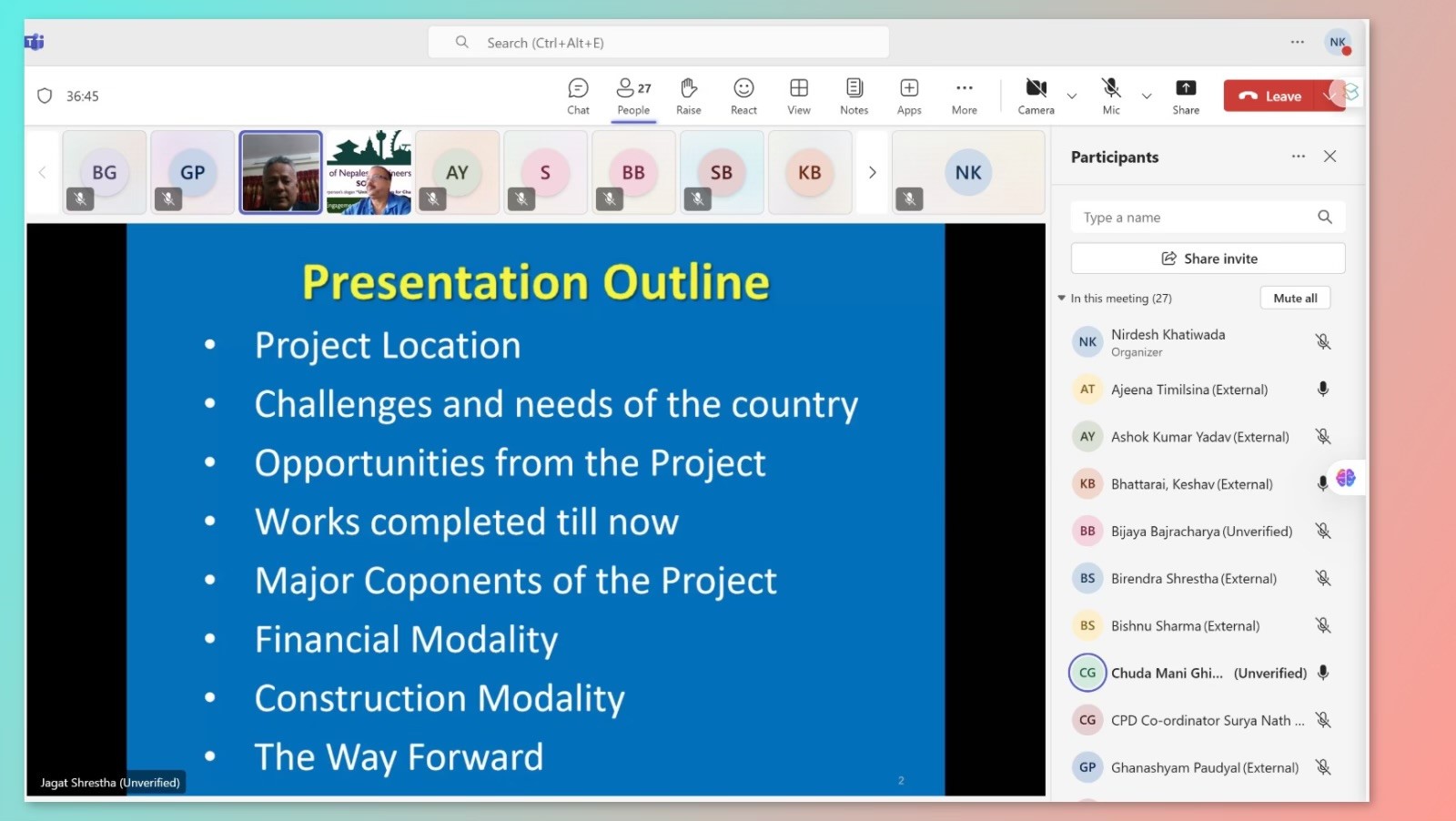1456x821 pixels.
Task: Toggle mic icon for Ghanashyam Paudyal
Action: pyautogui.click(x=1323, y=767)
